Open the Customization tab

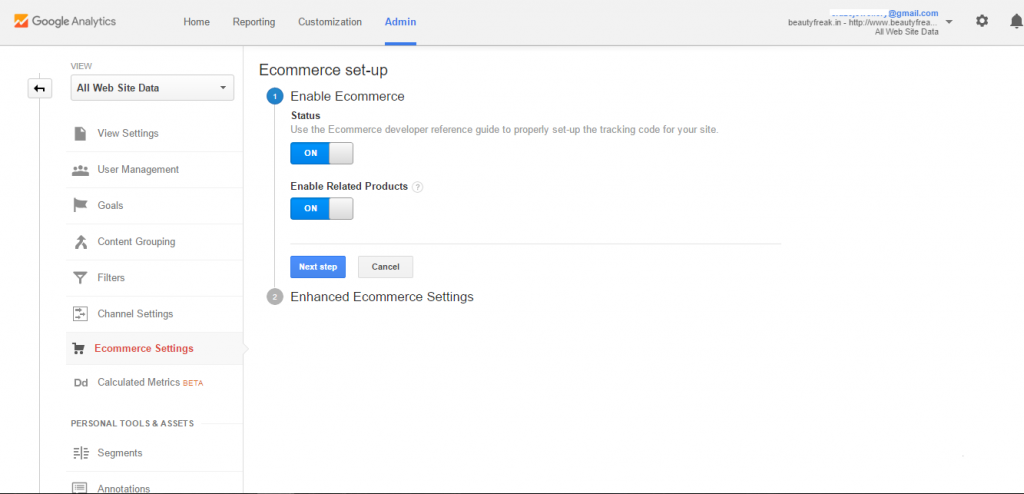tap(330, 22)
